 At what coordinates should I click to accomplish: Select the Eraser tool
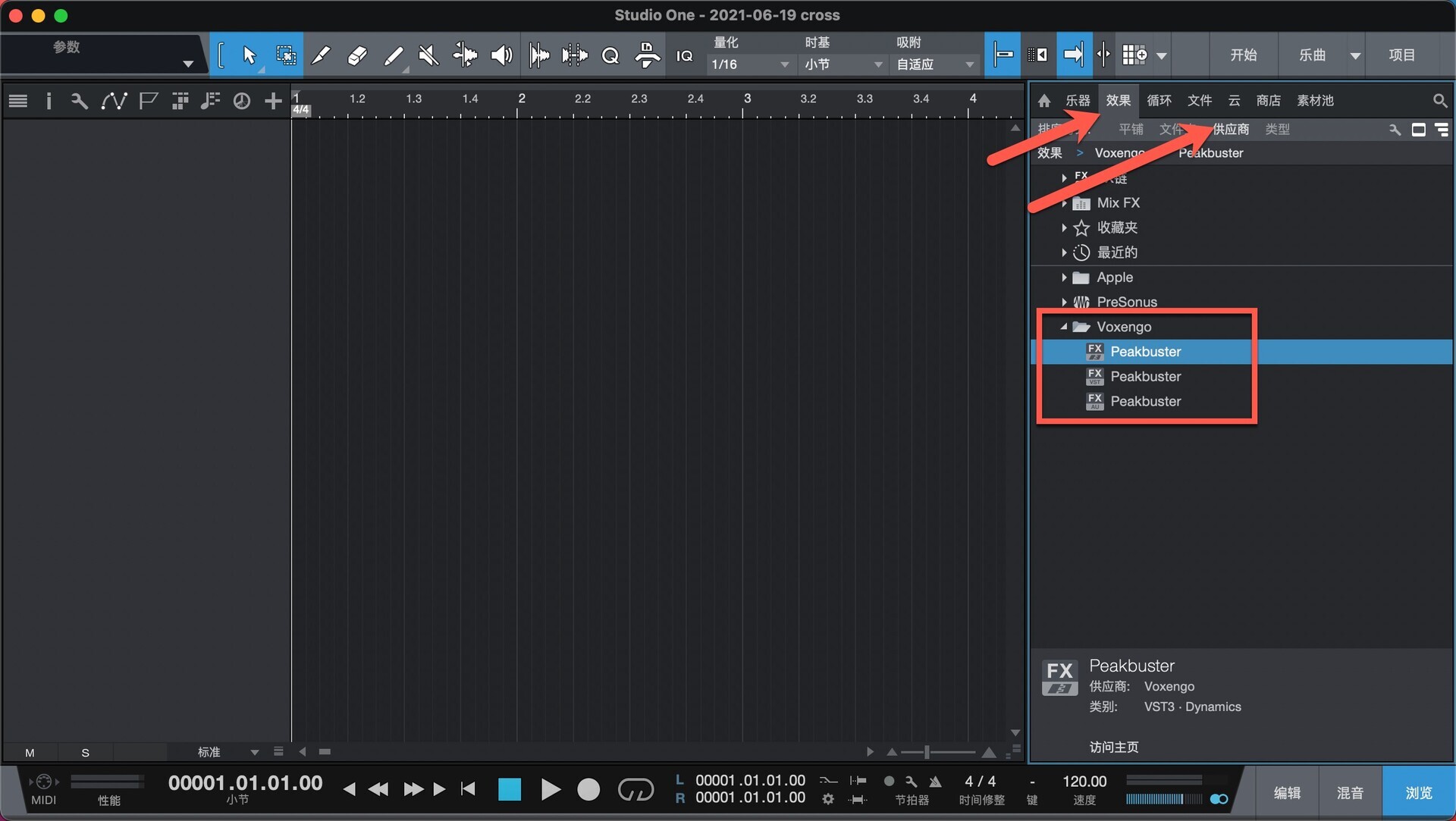pyautogui.click(x=357, y=55)
